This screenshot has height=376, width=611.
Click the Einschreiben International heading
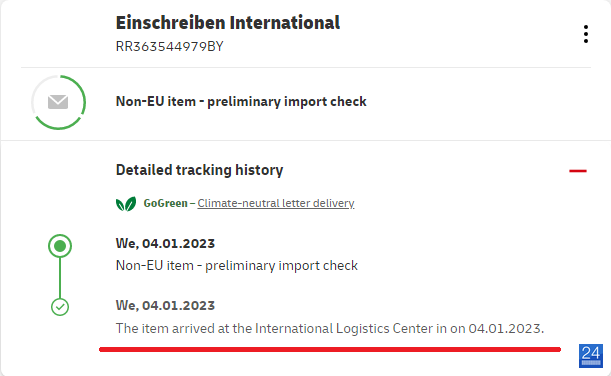pos(228,22)
